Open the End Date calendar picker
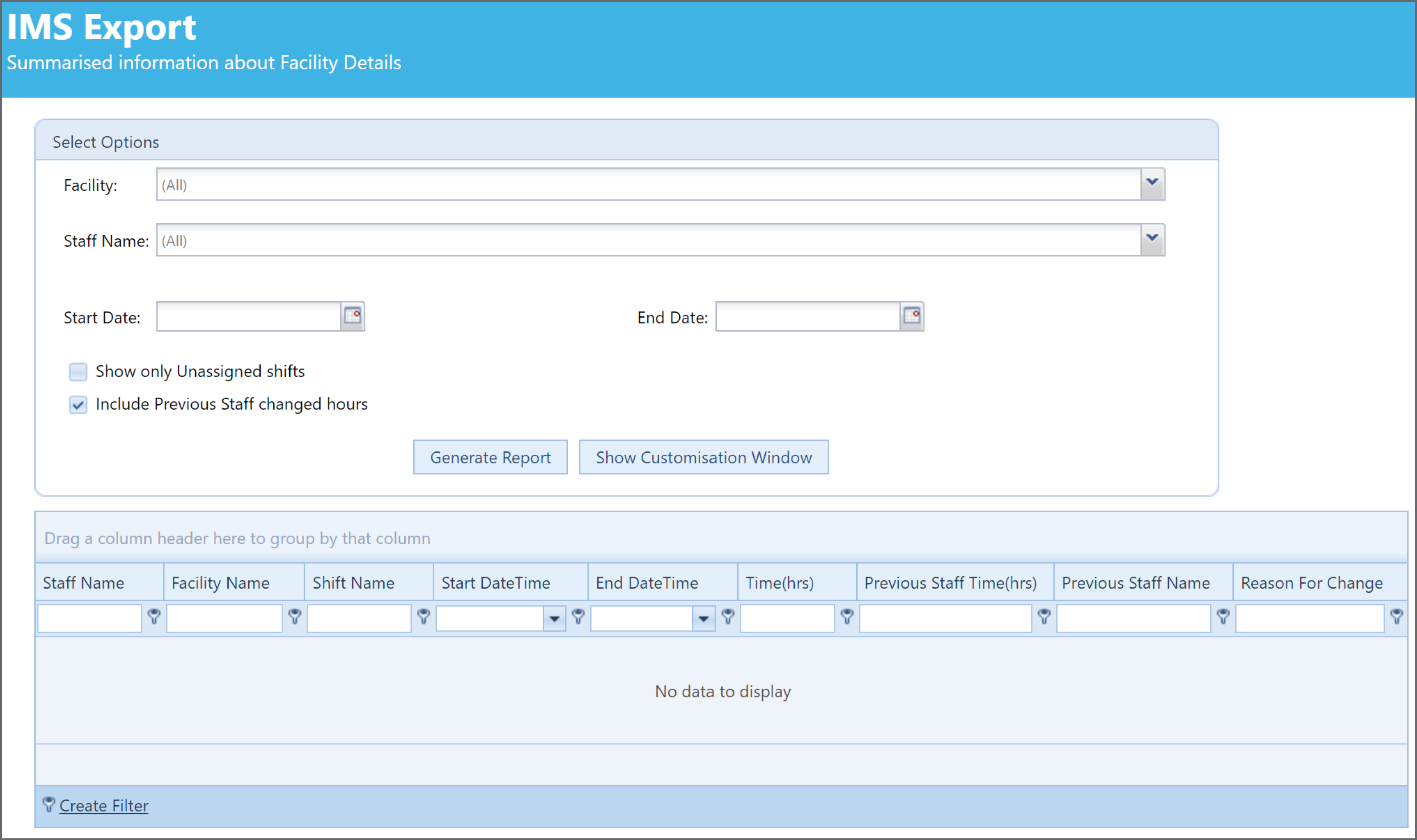 tap(912, 316)
